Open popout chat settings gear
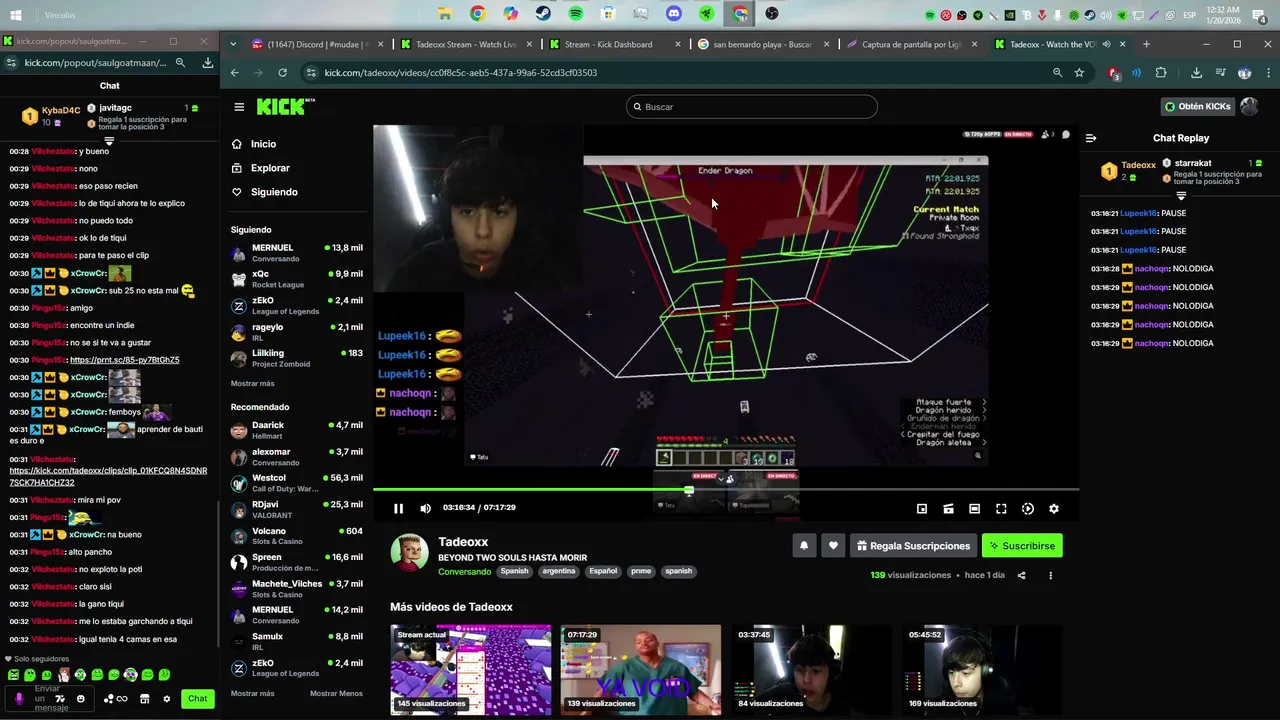This screenshot has height=720, width=1280. (x=167, y=699)
